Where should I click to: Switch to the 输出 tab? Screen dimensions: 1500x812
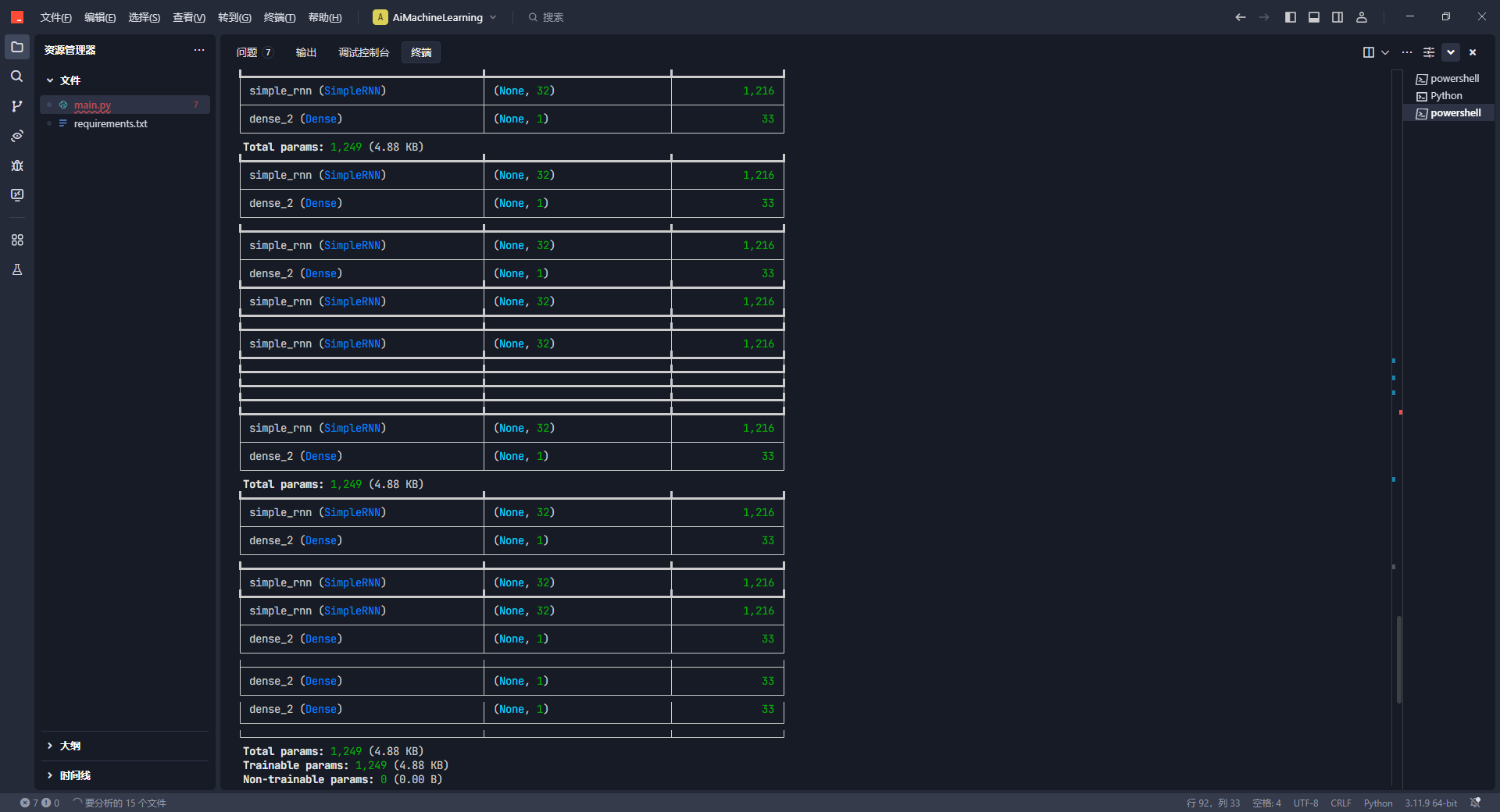[306, 52]
